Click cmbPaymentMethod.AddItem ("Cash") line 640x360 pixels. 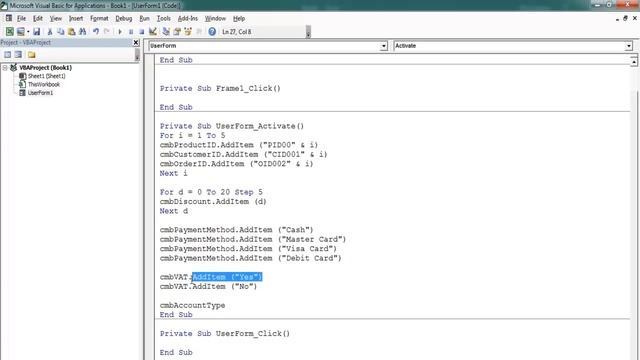[236, 230]
